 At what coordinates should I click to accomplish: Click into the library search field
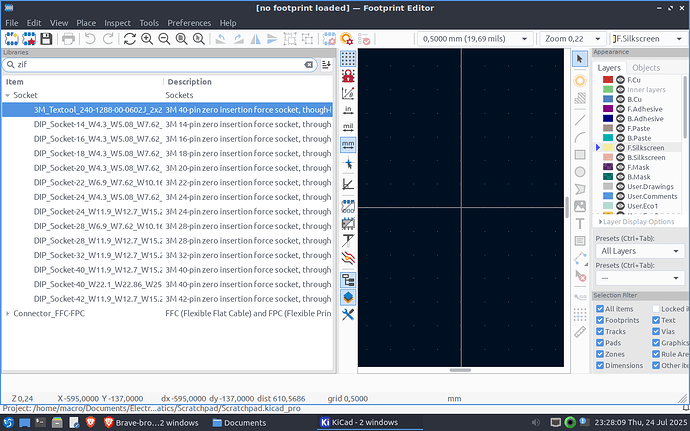[159, 65]
